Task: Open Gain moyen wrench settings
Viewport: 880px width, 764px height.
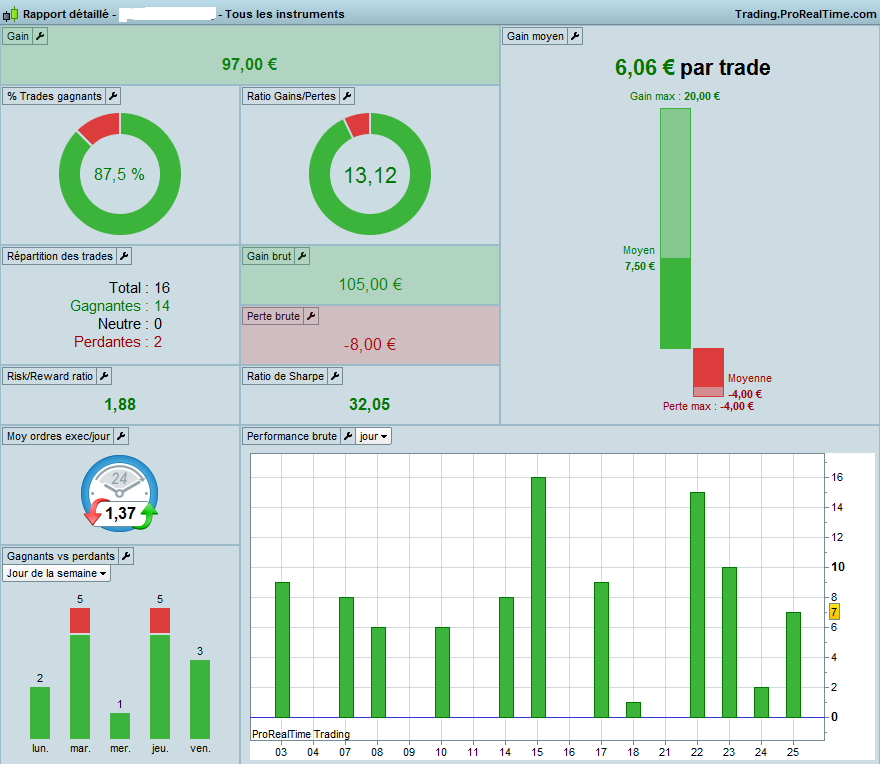Action: (x=575, y=36)
